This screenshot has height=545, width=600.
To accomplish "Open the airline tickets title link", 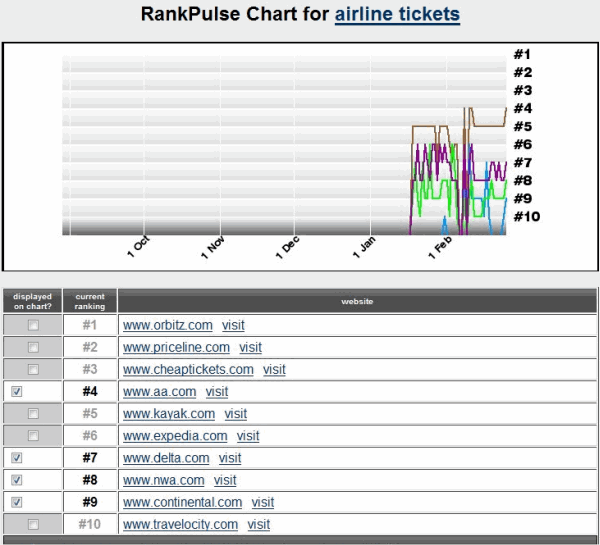I will 397,15.
